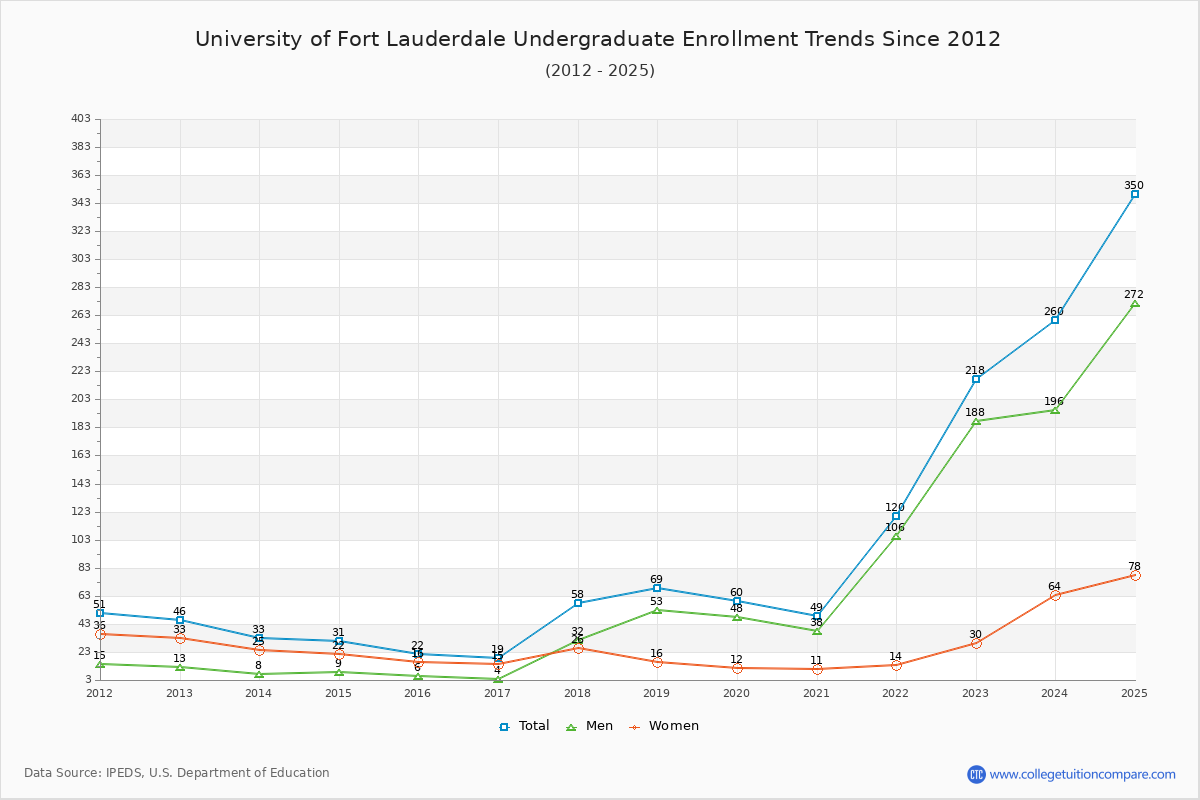
Task: Select the 2020 Total point labeled 60
Action: click(x=737, y=601)
